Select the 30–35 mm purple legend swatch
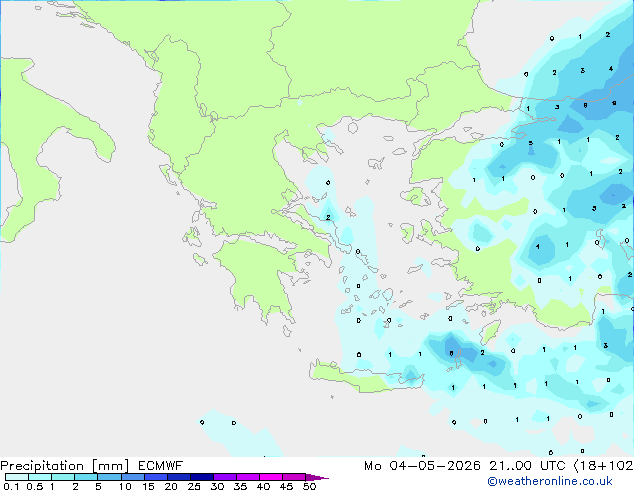 [224, 477]
